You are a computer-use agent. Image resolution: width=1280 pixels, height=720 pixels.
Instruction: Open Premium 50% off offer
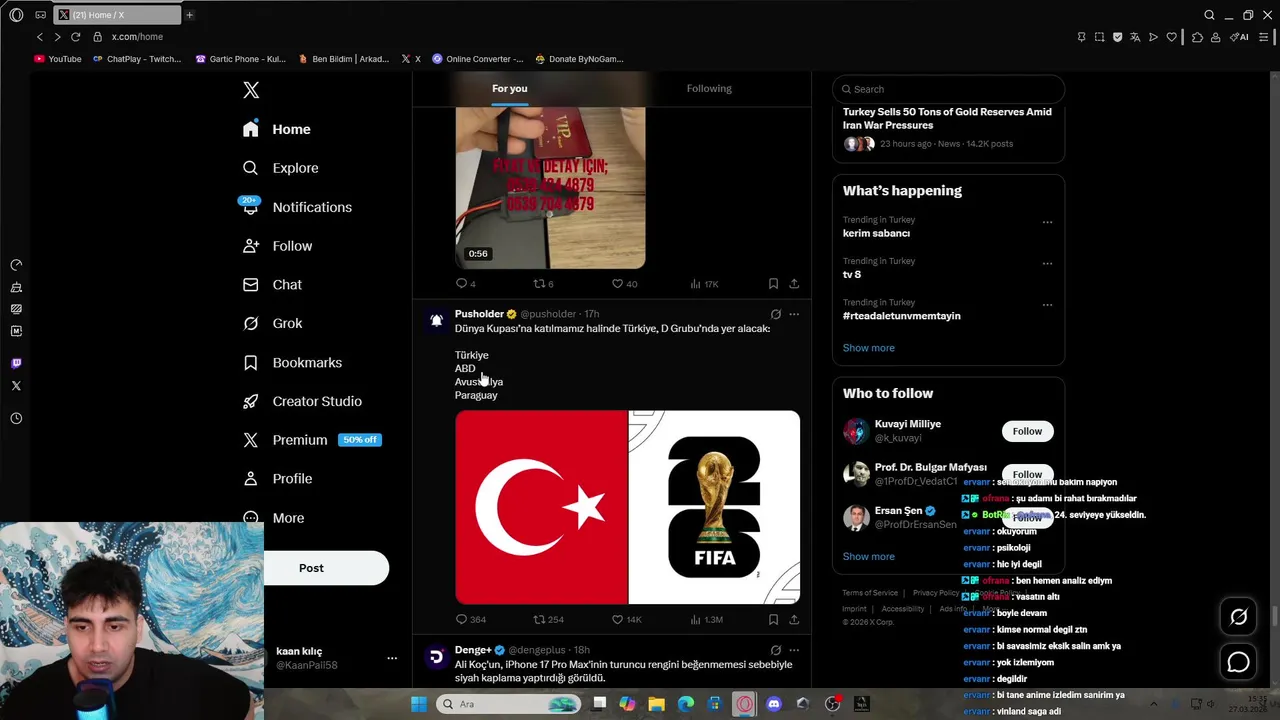pyautogui.click(x=312, y=440)
